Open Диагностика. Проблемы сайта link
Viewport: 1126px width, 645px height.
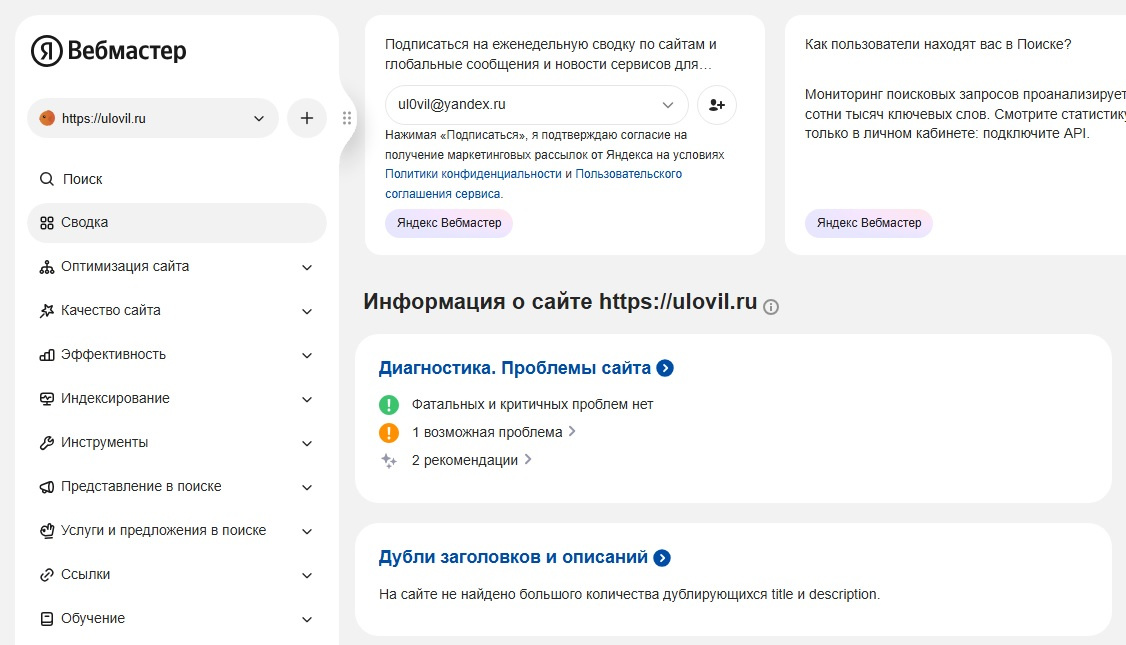[x=514, y=368]
